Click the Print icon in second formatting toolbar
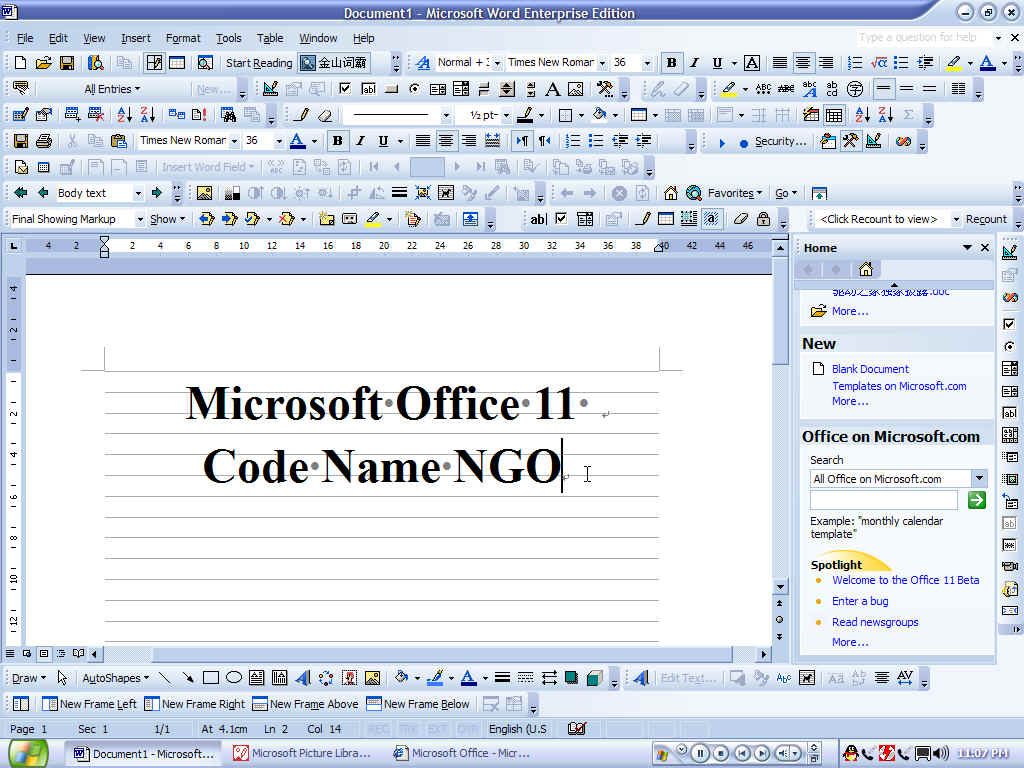 coord(44,141)
